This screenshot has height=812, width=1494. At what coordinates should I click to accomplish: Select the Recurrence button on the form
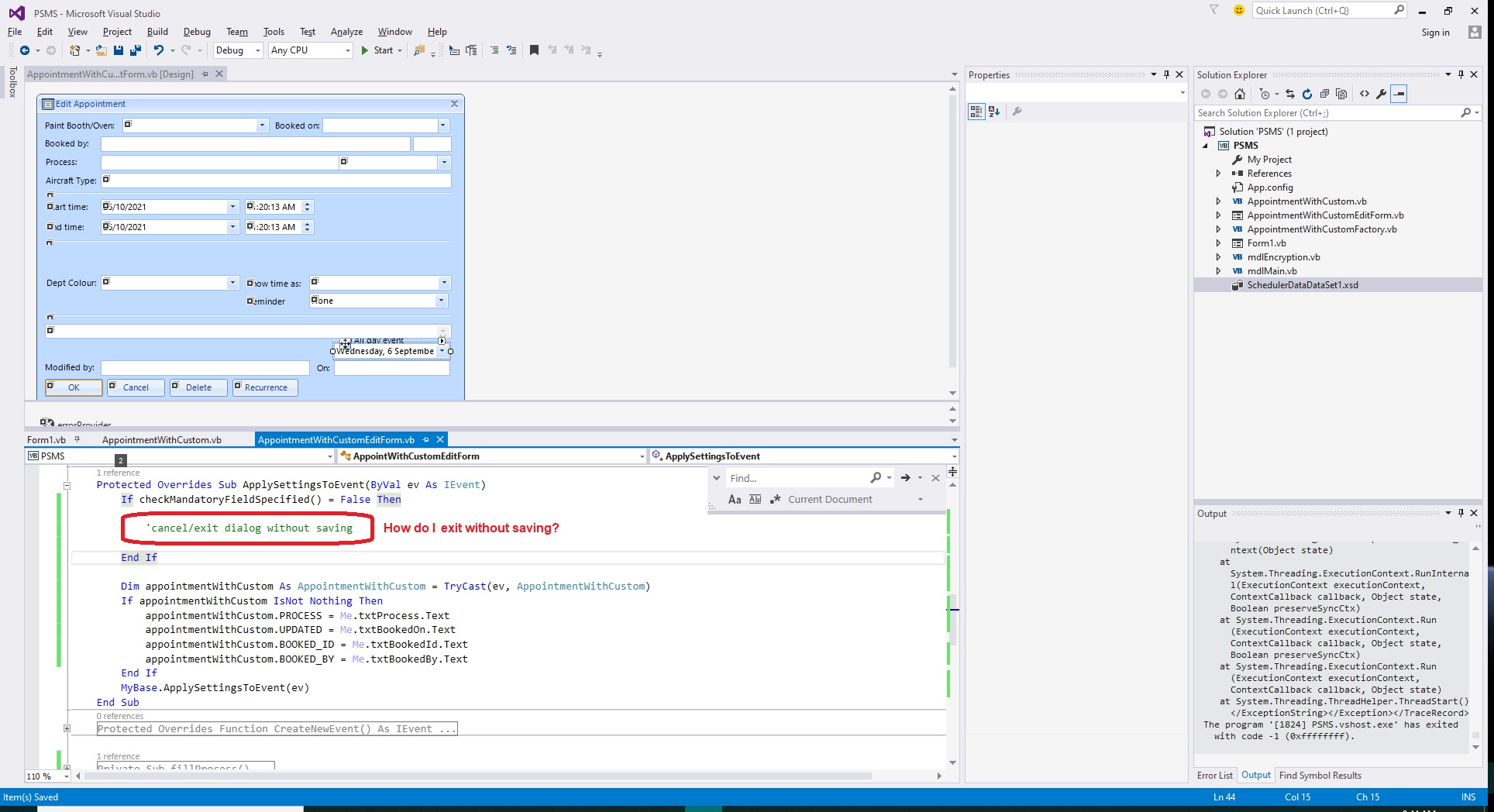[x=266, y=387]
